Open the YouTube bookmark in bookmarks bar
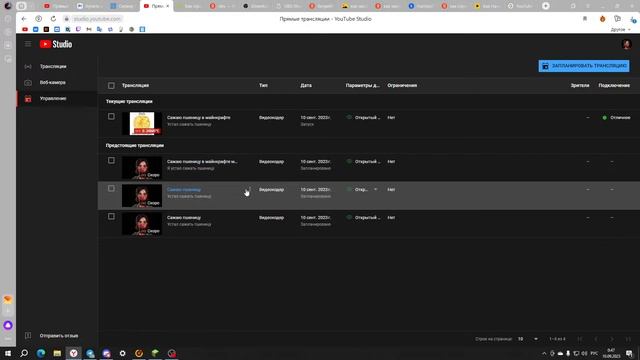The image size is (640, 360). tap(25, 29)
